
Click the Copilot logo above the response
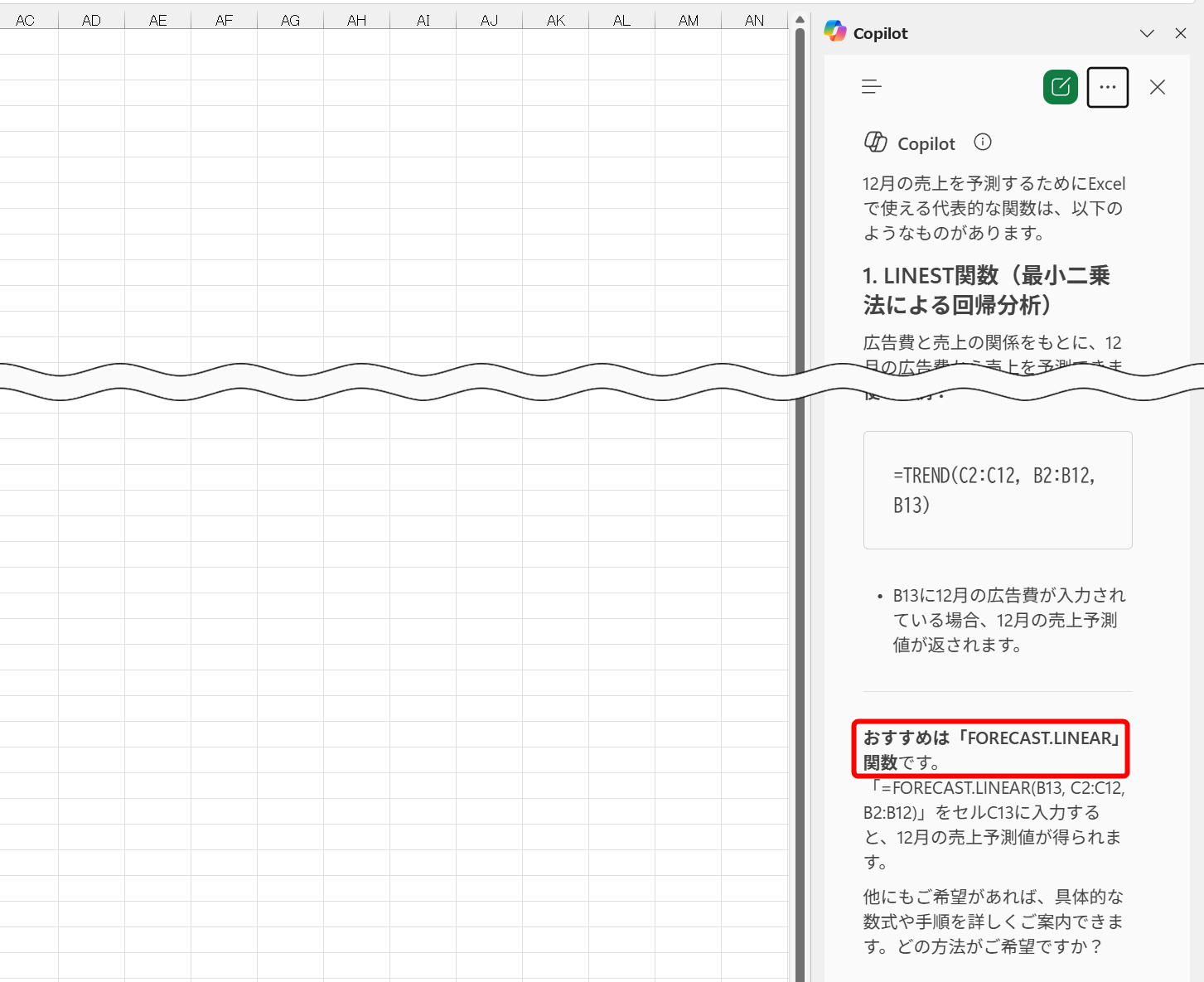(876, 142)
